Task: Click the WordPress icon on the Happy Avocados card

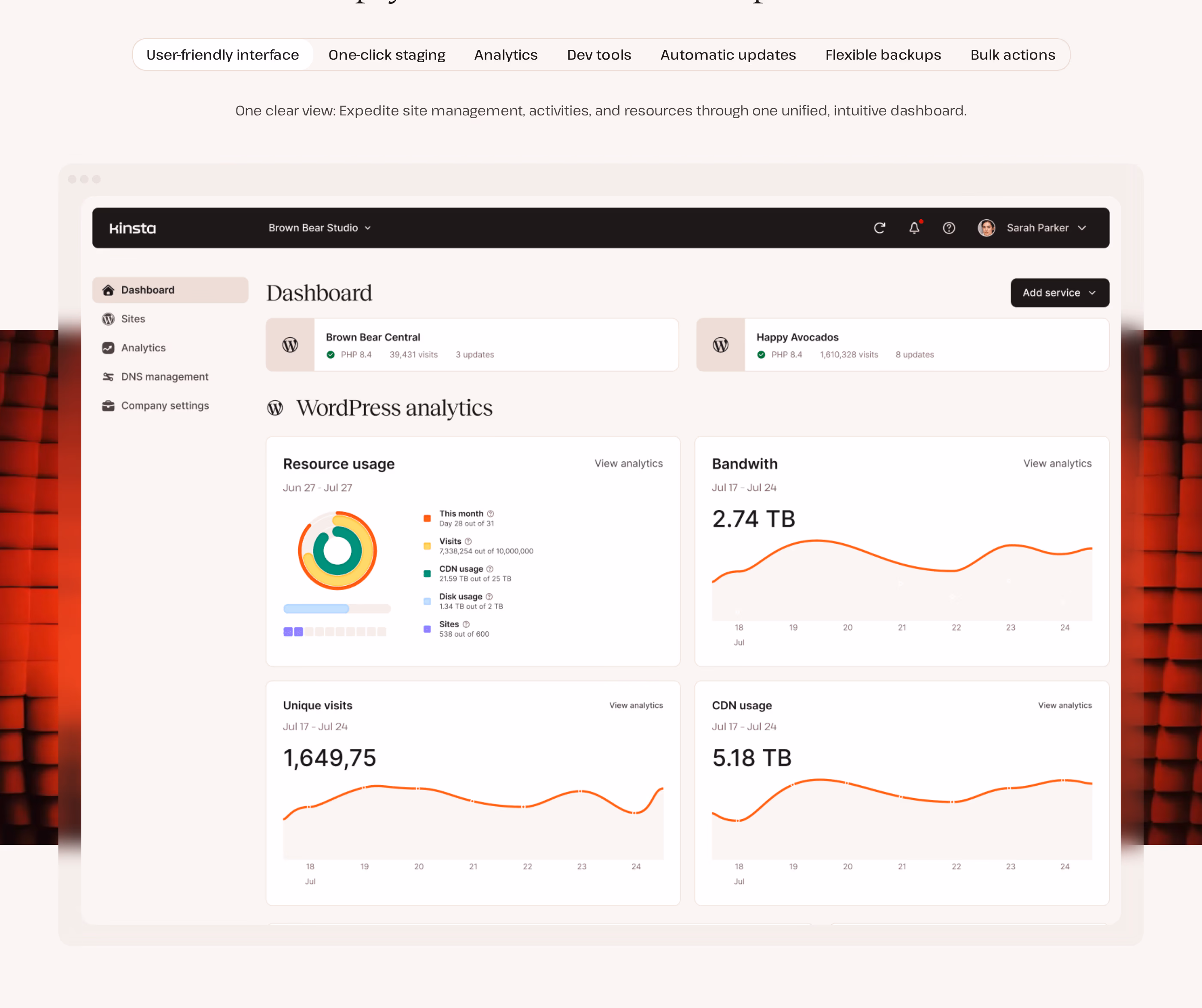Action: point(721,345)
